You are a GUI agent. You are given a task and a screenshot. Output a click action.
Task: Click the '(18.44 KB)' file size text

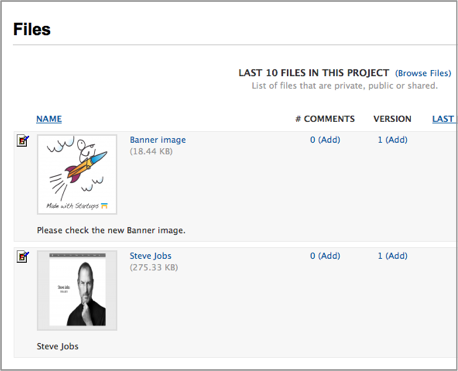(x=151, y=152)
